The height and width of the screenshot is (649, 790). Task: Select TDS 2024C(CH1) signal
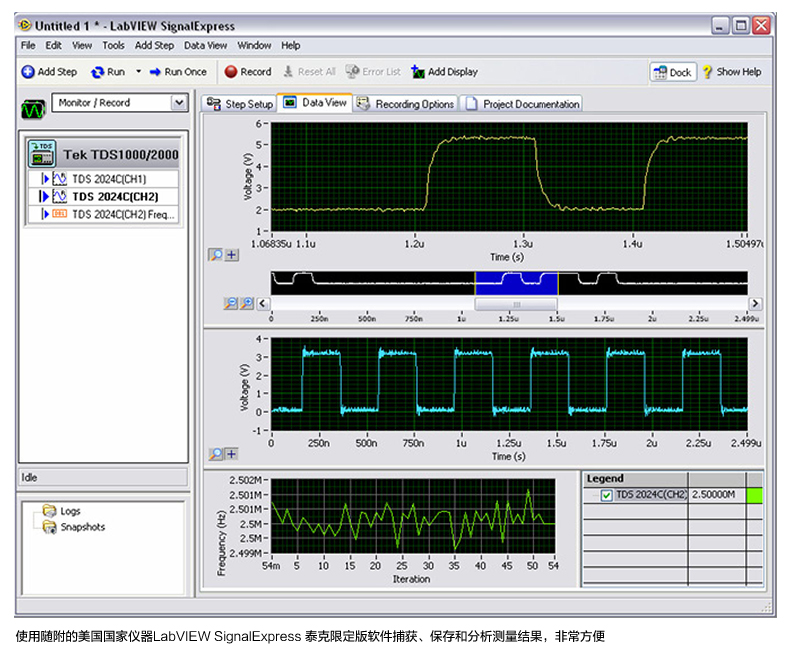pyautogui.click(x=103, y=179)
